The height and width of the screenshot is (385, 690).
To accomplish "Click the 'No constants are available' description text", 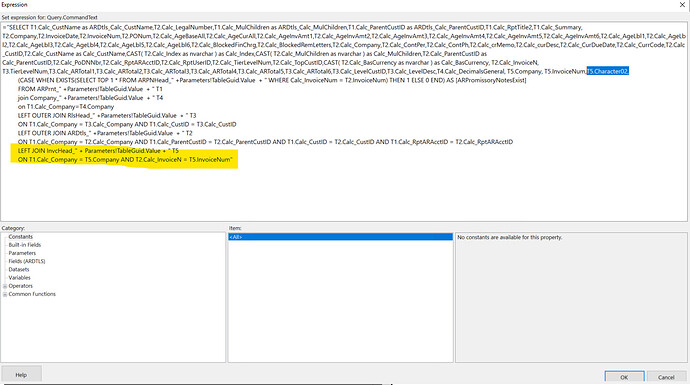I will click(510, 237).
